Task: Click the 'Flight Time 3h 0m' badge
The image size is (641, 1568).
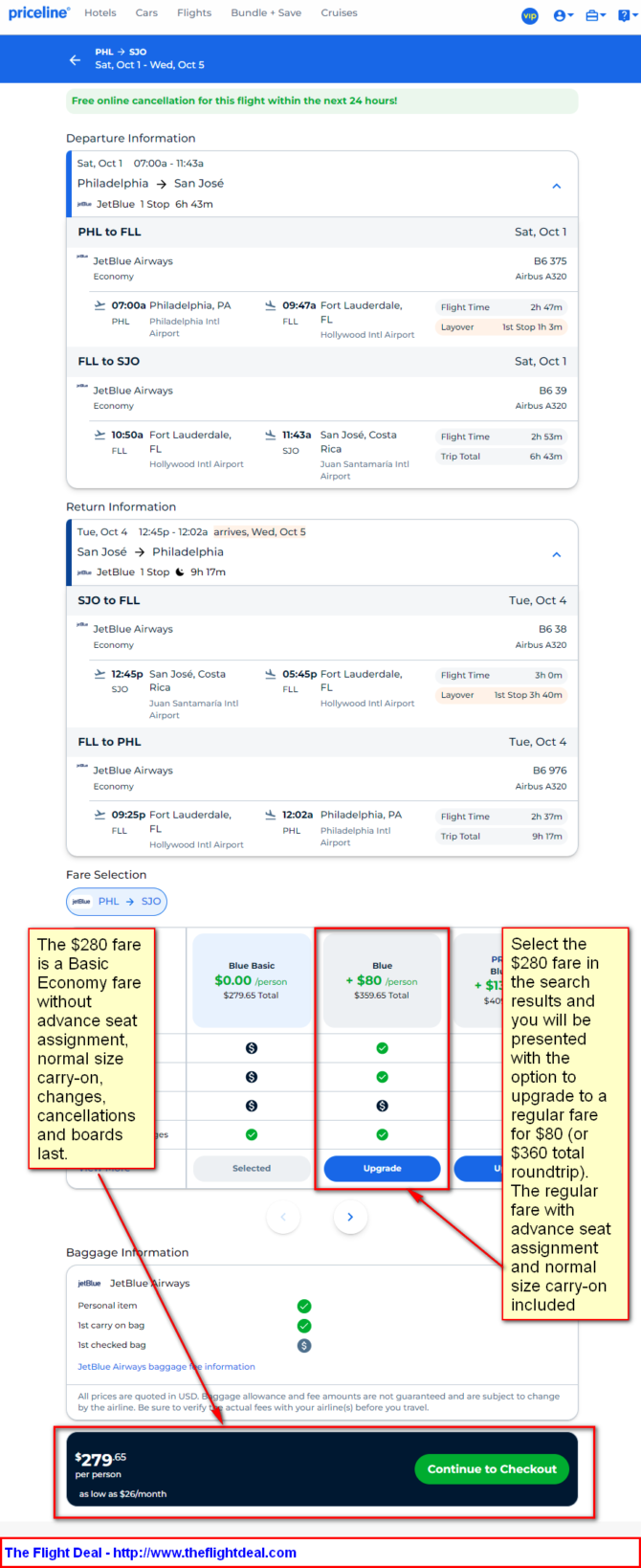Action: click(501, 675)
